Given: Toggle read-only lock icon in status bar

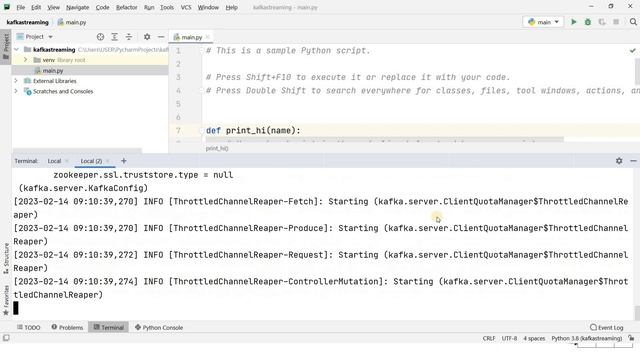Looking at the screenshot, I should pyautogui.click(x=631, y=338).
